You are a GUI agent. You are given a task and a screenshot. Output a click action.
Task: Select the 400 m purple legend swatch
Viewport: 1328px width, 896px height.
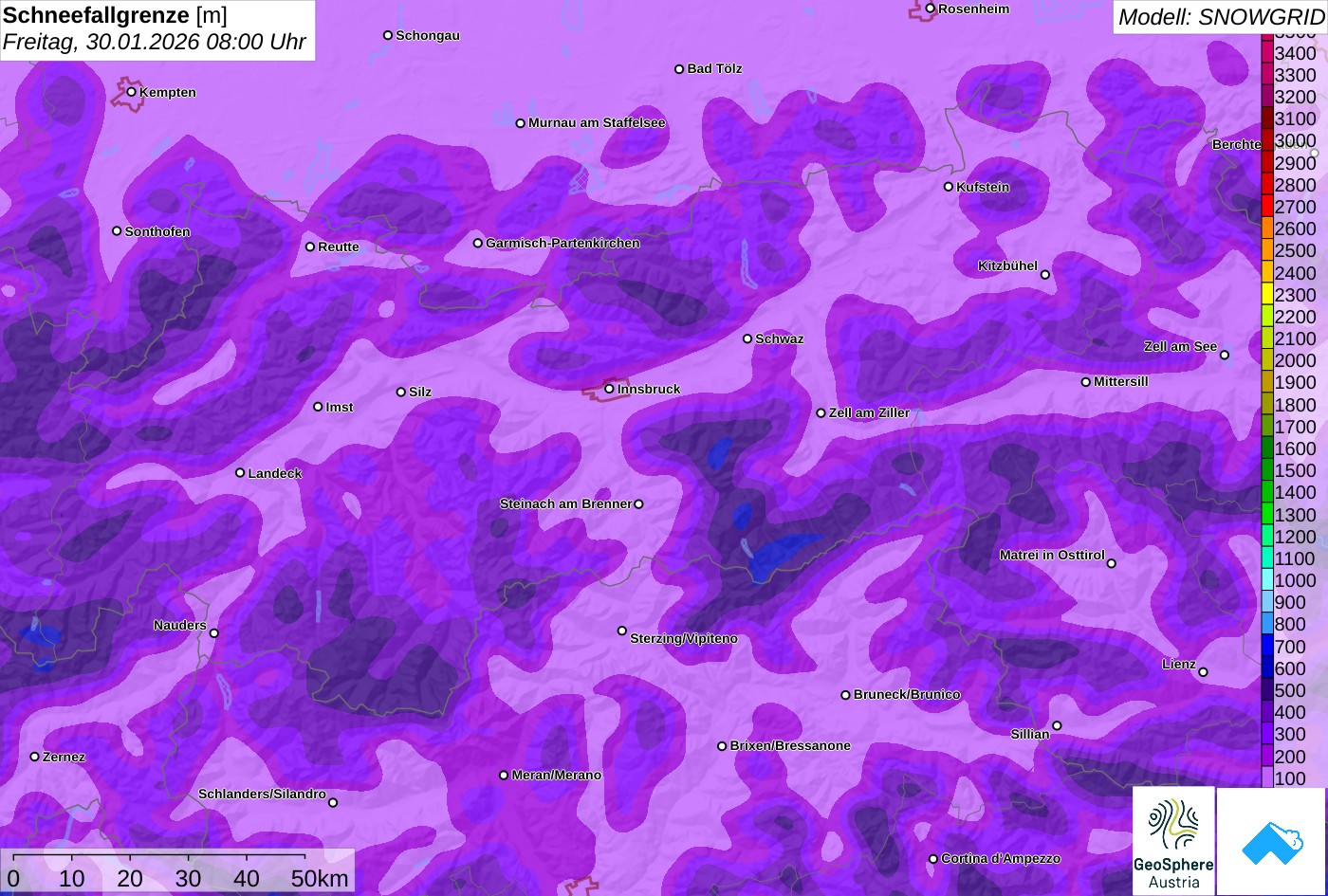coord(1267,712)
